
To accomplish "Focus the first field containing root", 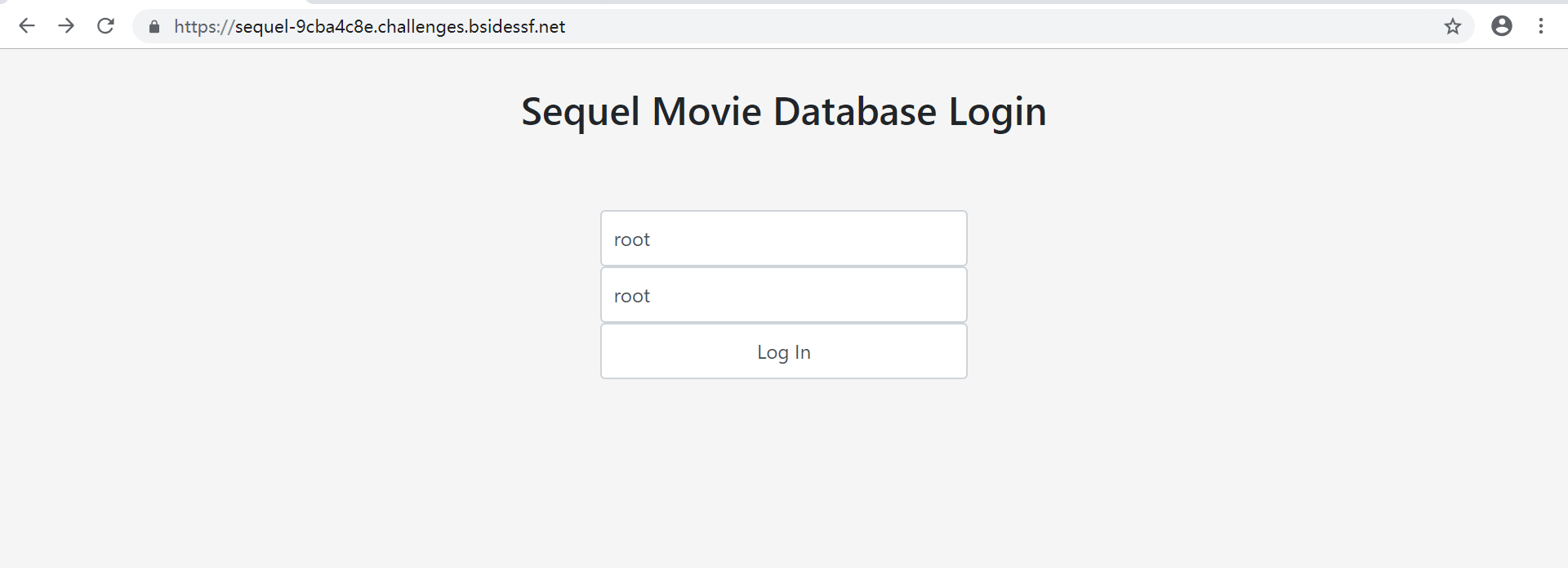I will (x=784, y=239).
